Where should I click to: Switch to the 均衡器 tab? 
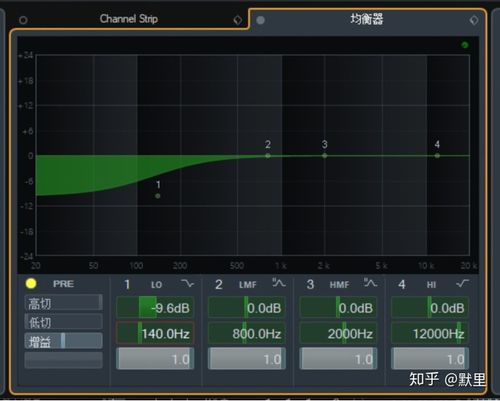(x=367, y=19)
